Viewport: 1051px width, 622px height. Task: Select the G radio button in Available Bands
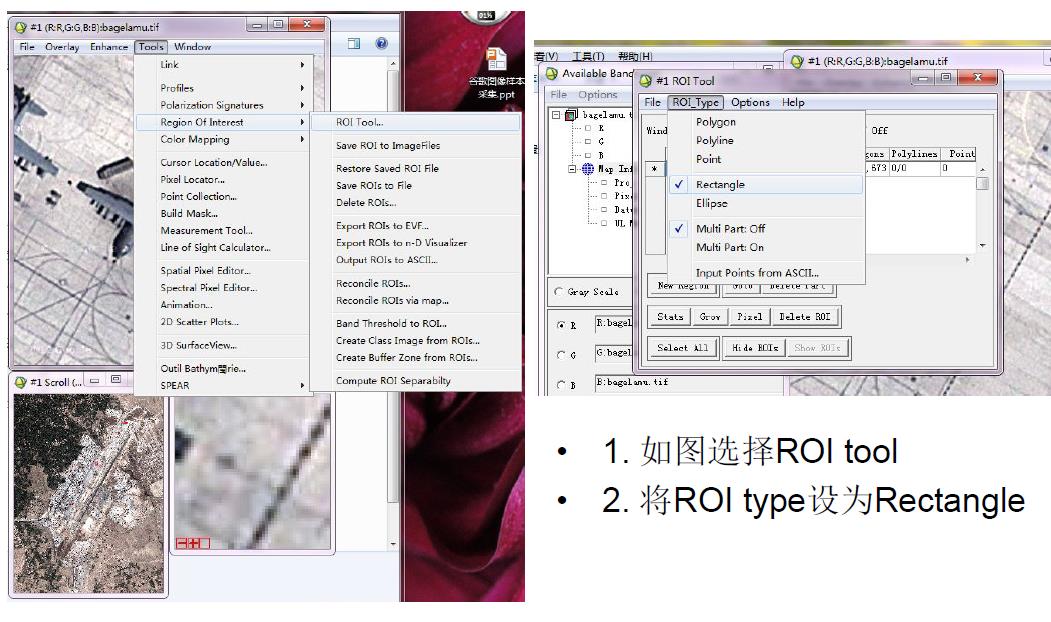(x=562, y=355)
